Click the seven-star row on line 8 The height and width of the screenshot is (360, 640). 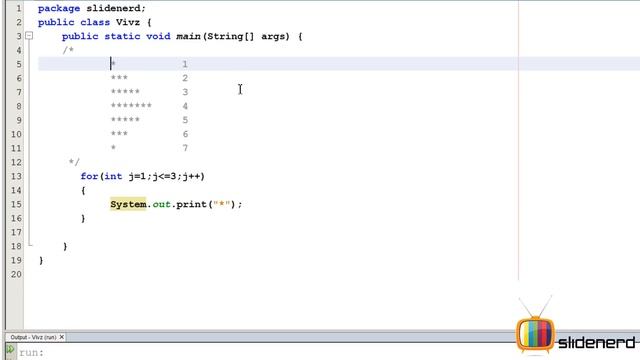tap(131, 106)
